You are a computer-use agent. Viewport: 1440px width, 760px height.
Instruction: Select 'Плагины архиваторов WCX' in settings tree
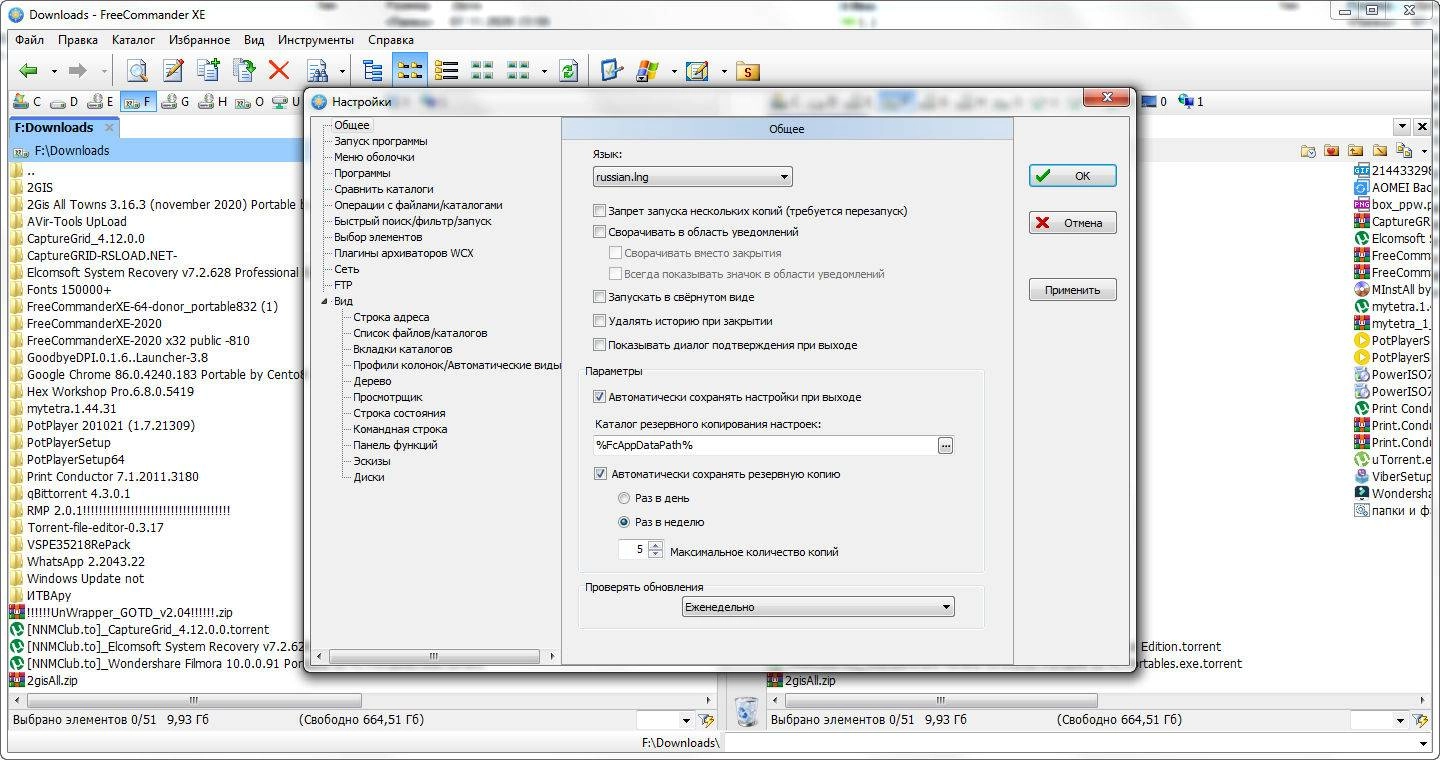tap(404, 253)
